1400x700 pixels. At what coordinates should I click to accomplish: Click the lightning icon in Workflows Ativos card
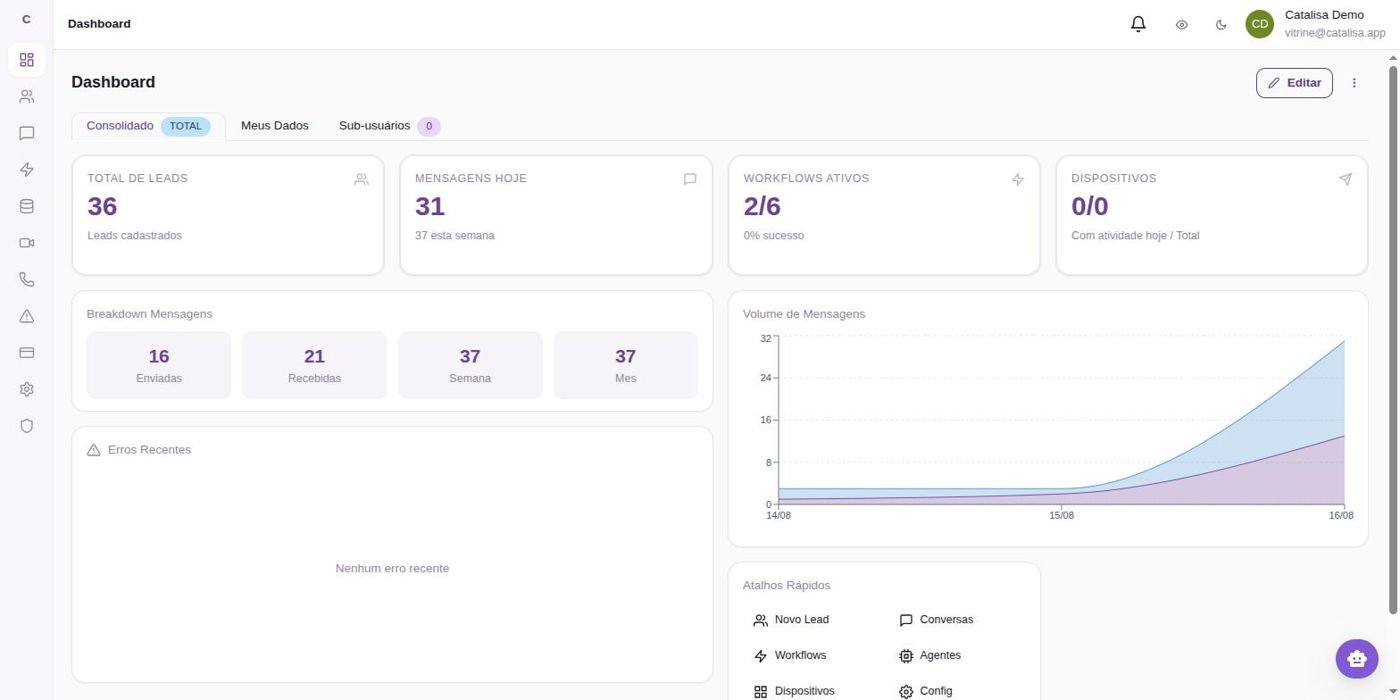coord(1018,180)
